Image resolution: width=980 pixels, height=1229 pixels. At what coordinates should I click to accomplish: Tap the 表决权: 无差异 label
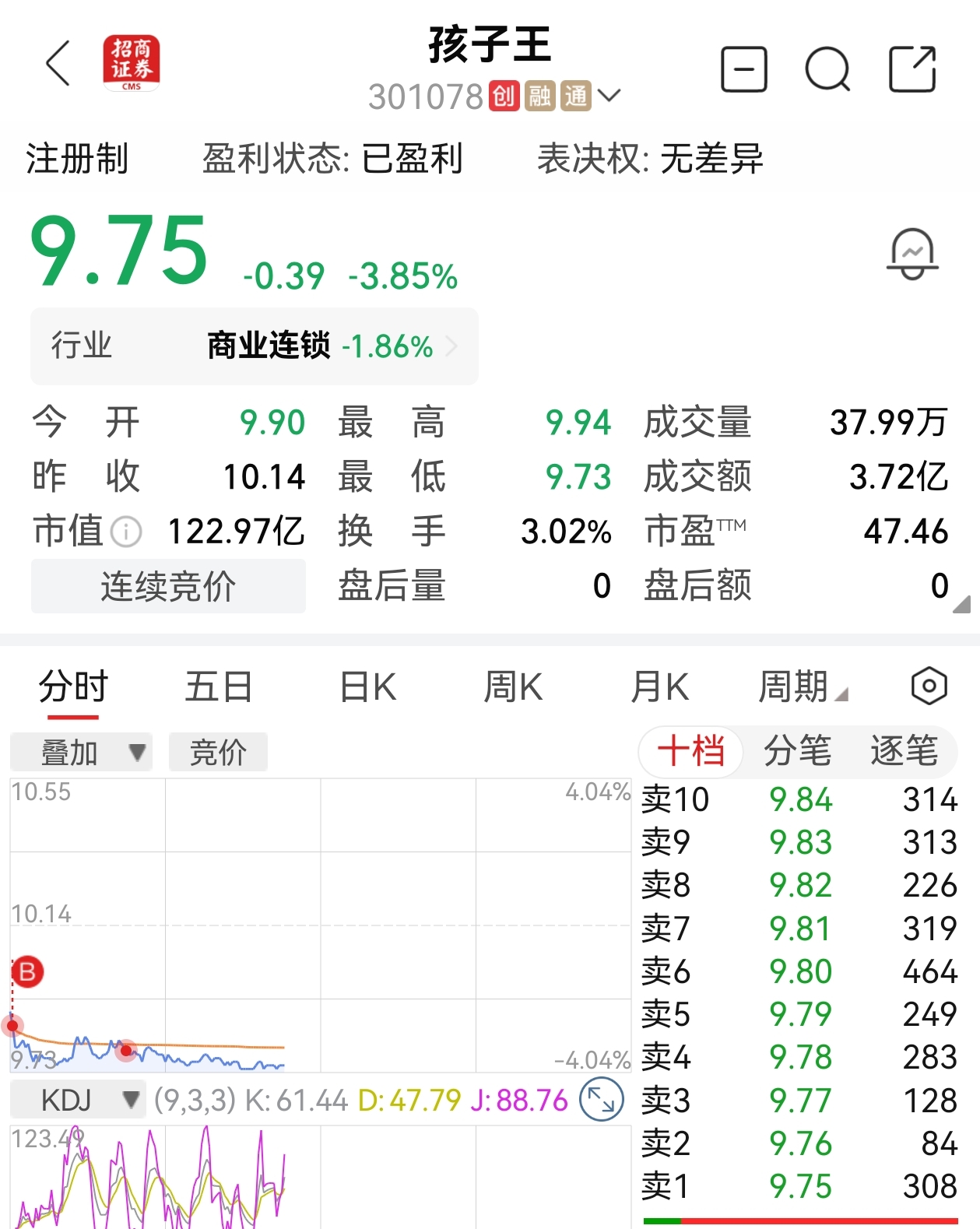(650, 159)
